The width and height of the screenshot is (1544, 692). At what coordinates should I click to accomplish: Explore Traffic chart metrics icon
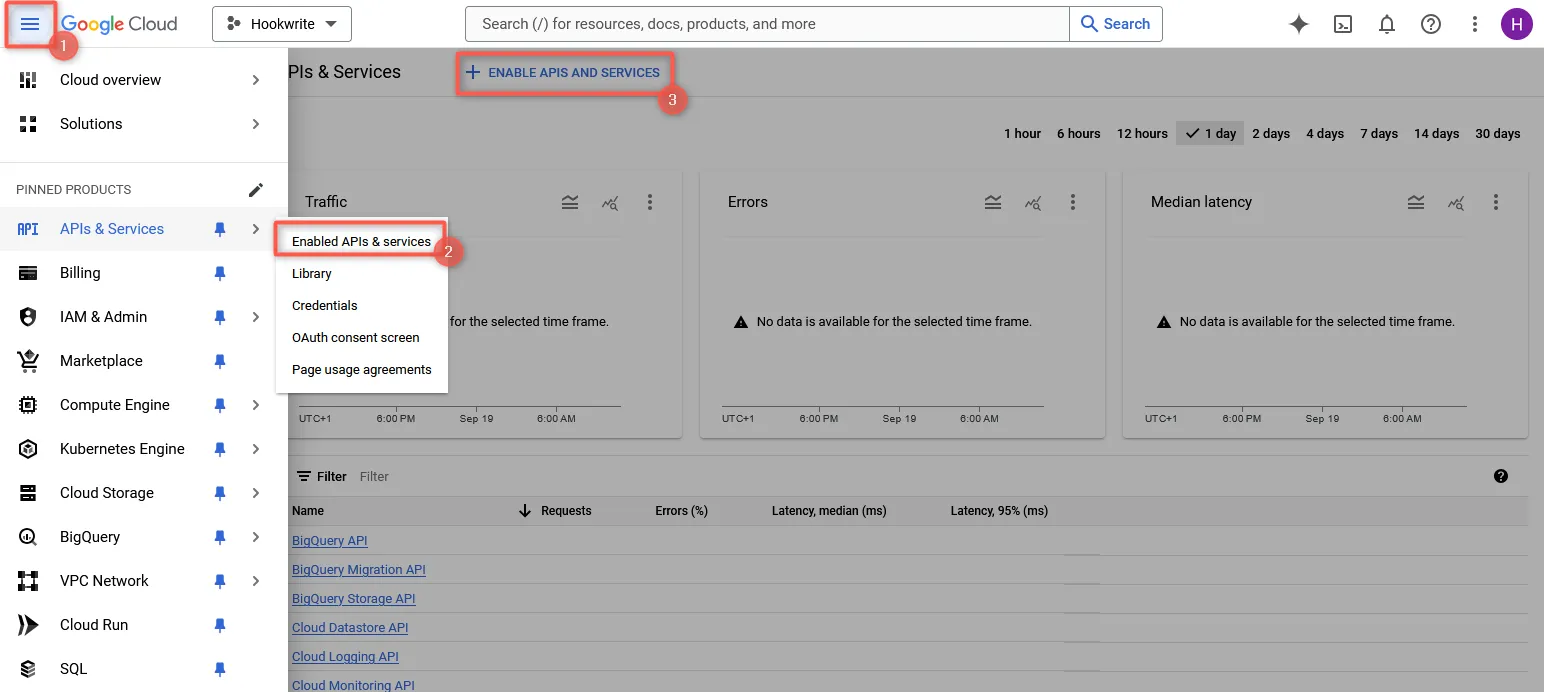coord(610,203)
